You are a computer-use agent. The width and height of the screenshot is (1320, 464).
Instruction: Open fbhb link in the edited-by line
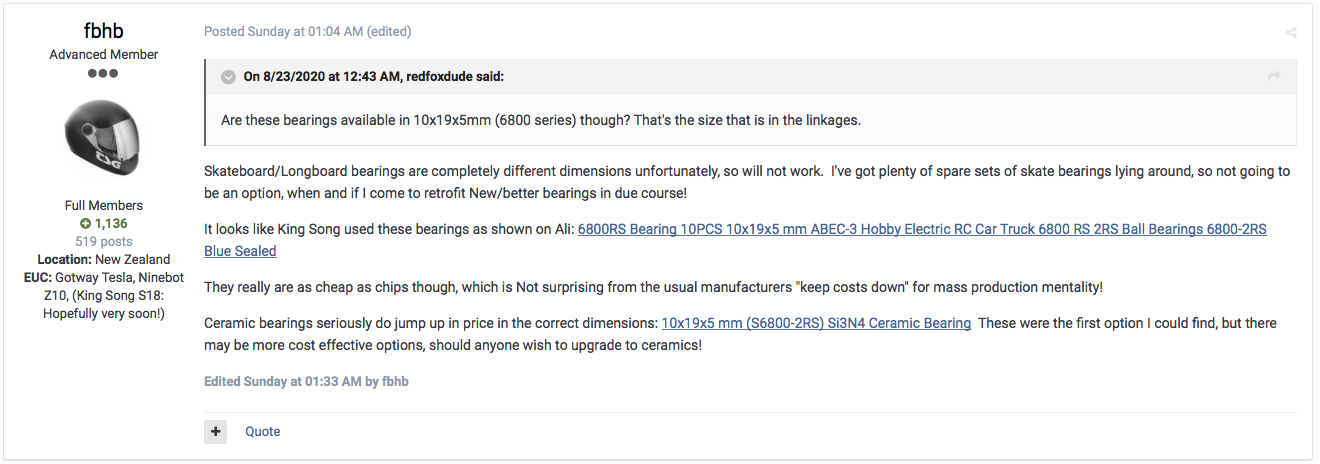394,381
